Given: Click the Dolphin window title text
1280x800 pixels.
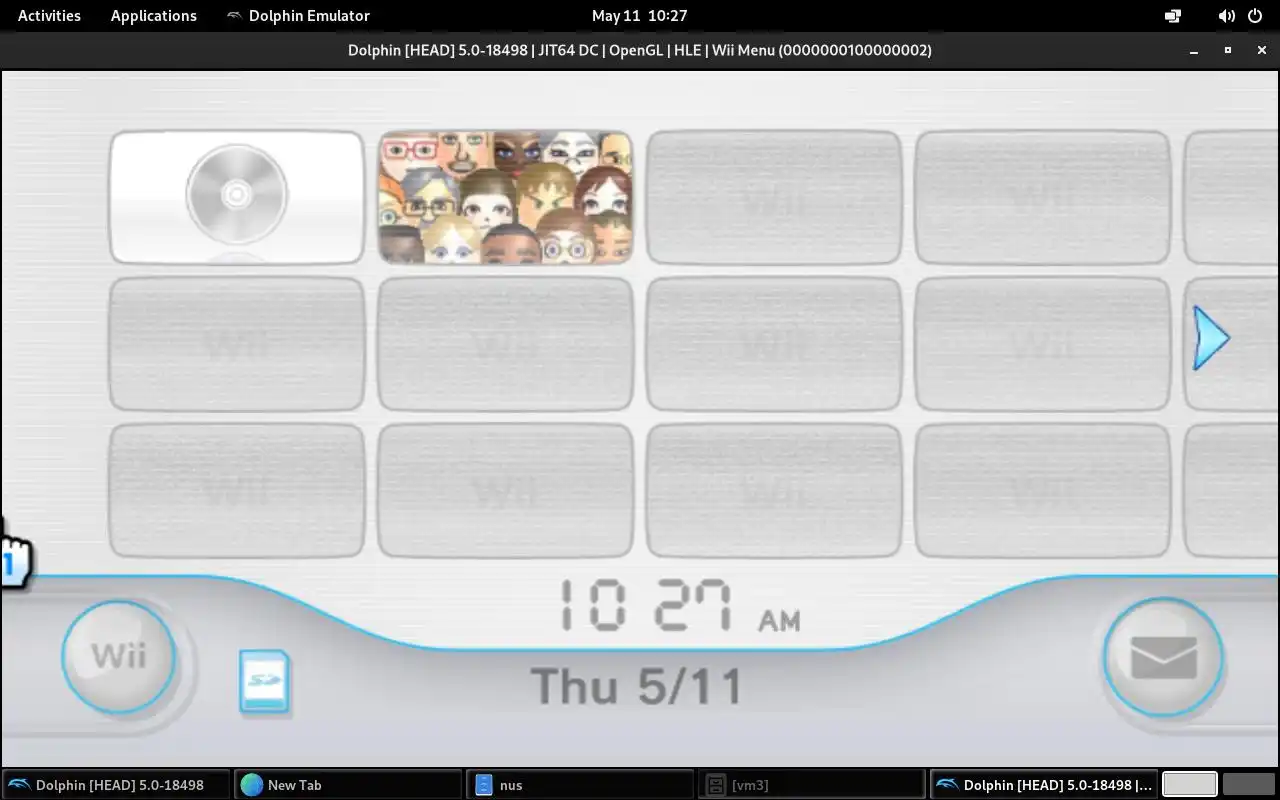Looking at the screenshot, I should tap(640, 50).
